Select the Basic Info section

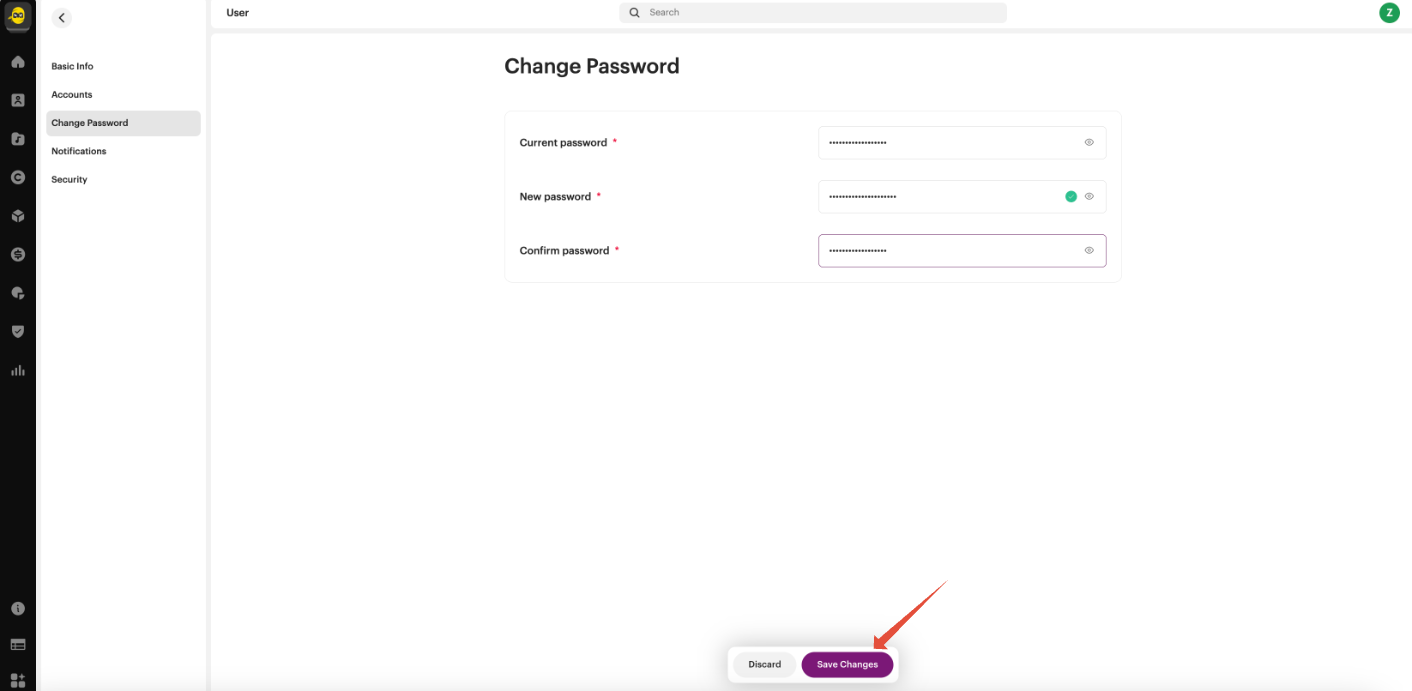coord(72,66)
